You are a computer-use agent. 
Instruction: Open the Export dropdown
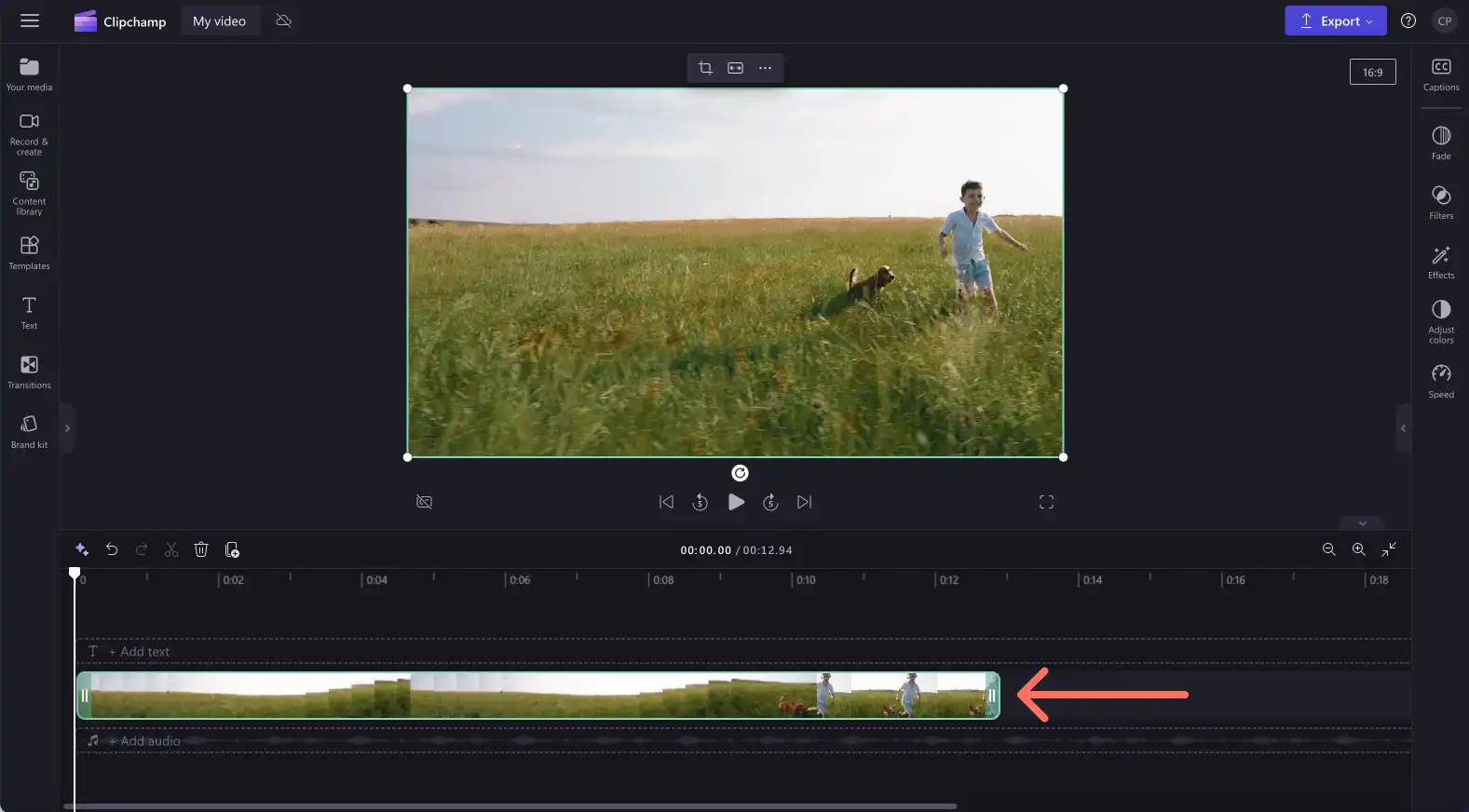(1335, 20)
